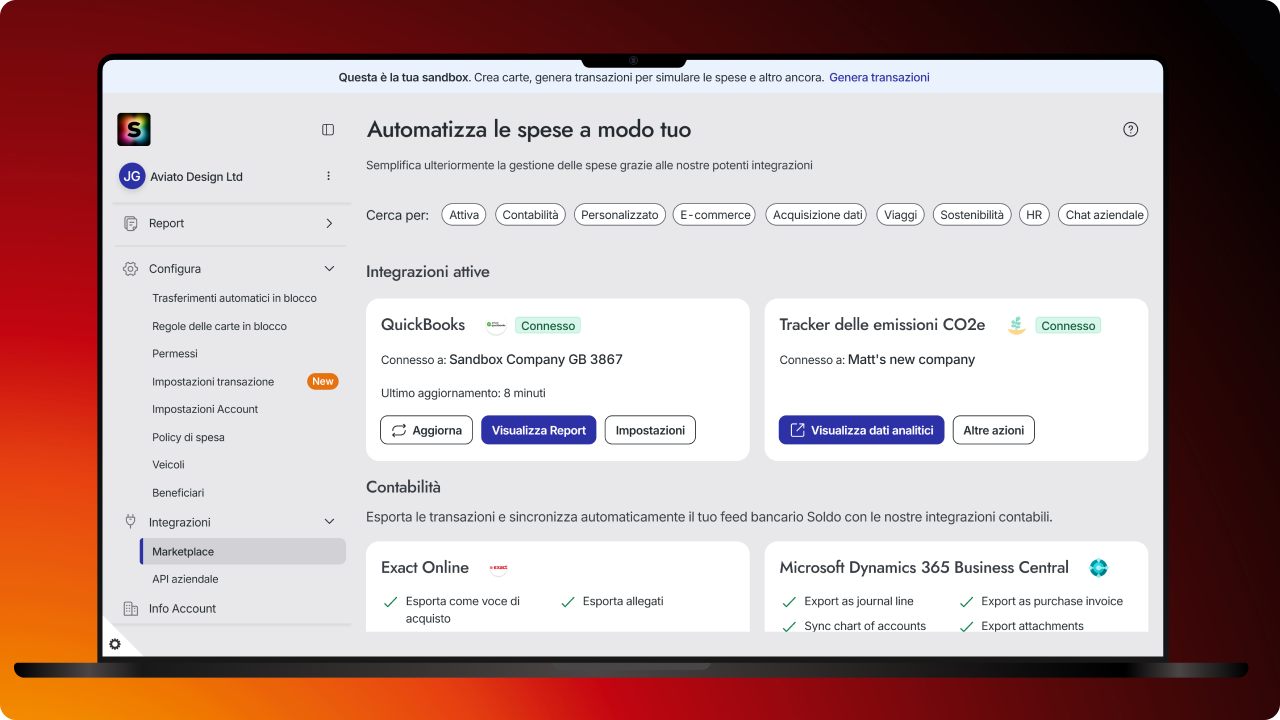Open Regole delle carte in blocco
Viewport: 1280px width, 720px height.
pyautogui.click(x=219, y=326)
